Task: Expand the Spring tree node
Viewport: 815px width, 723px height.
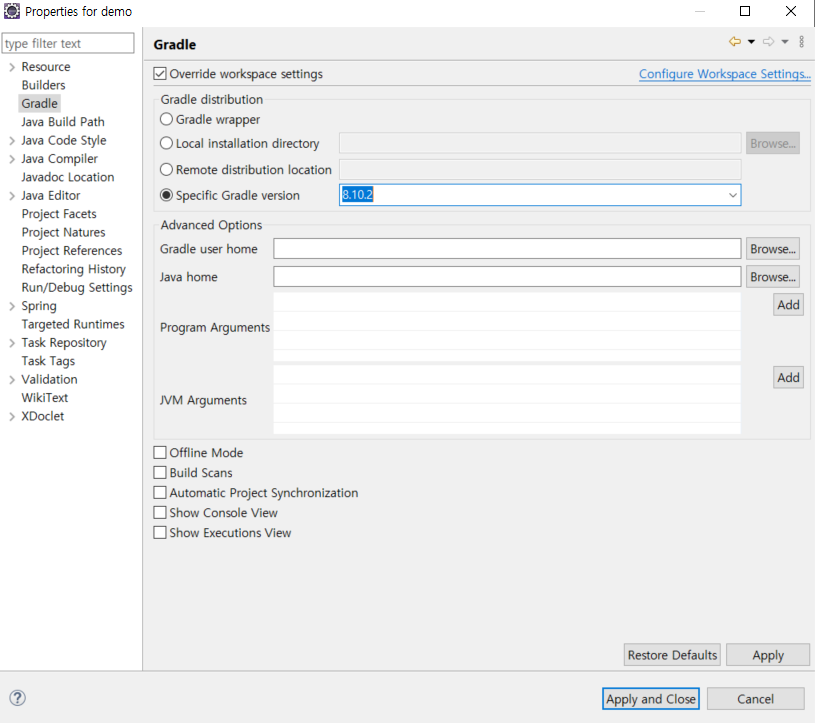Action: [x=12, y=306]
